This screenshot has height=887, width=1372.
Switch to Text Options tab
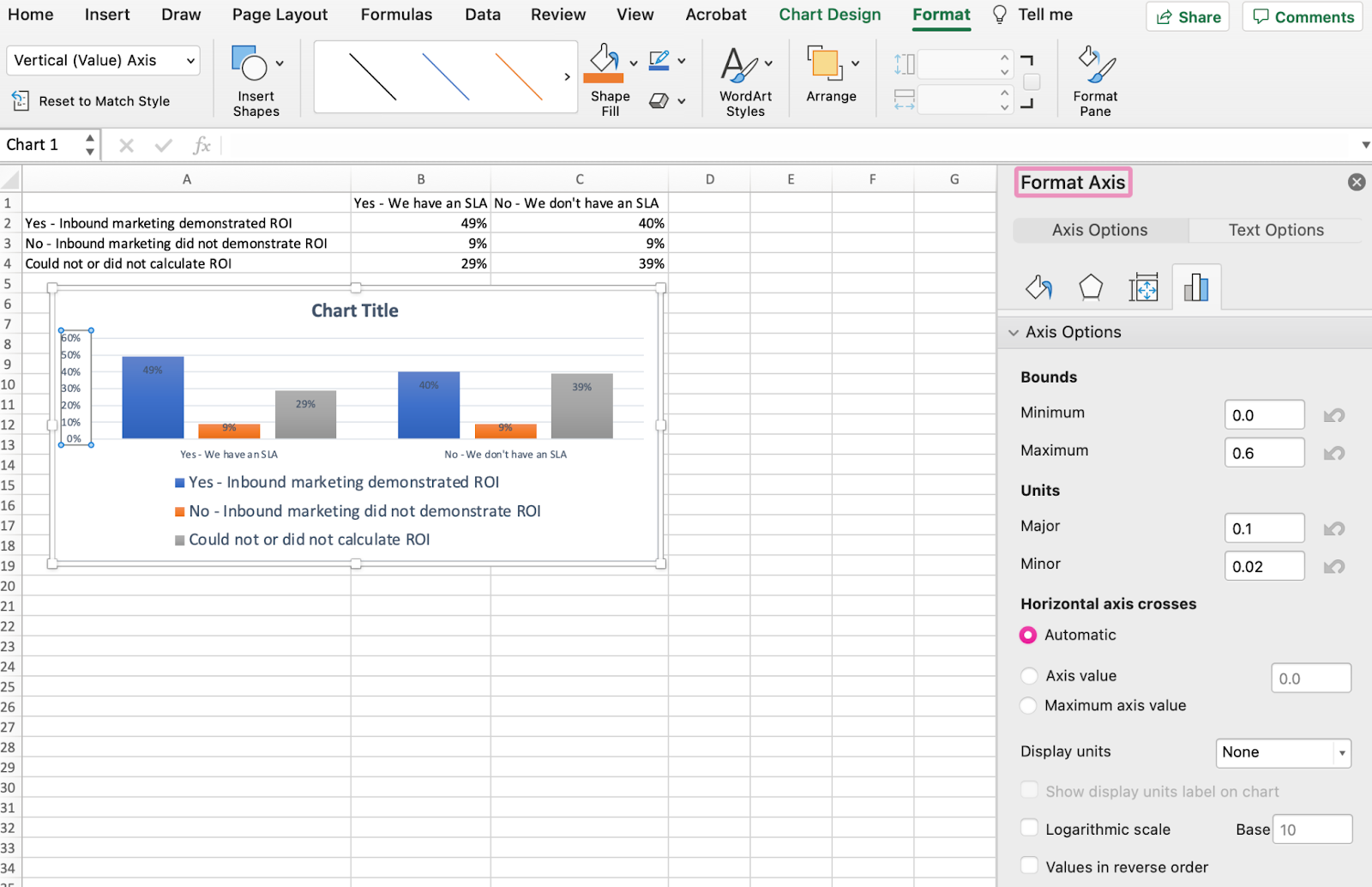1276,230
